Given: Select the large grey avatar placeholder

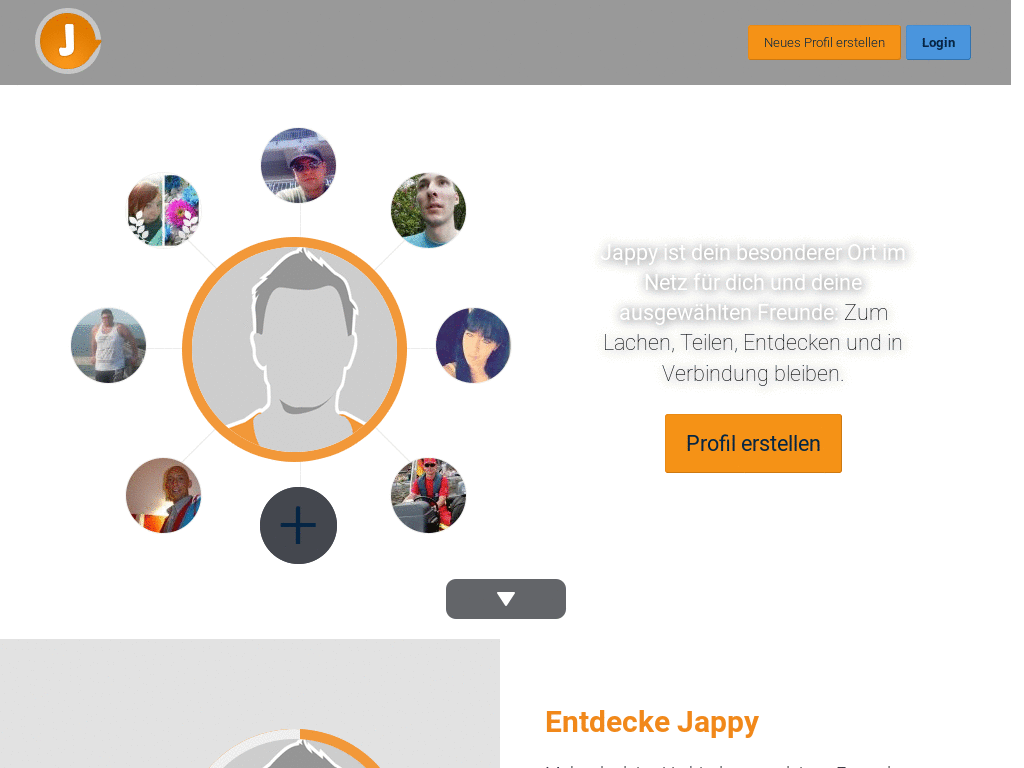Looking at the screenshot, I should [295, 349].
